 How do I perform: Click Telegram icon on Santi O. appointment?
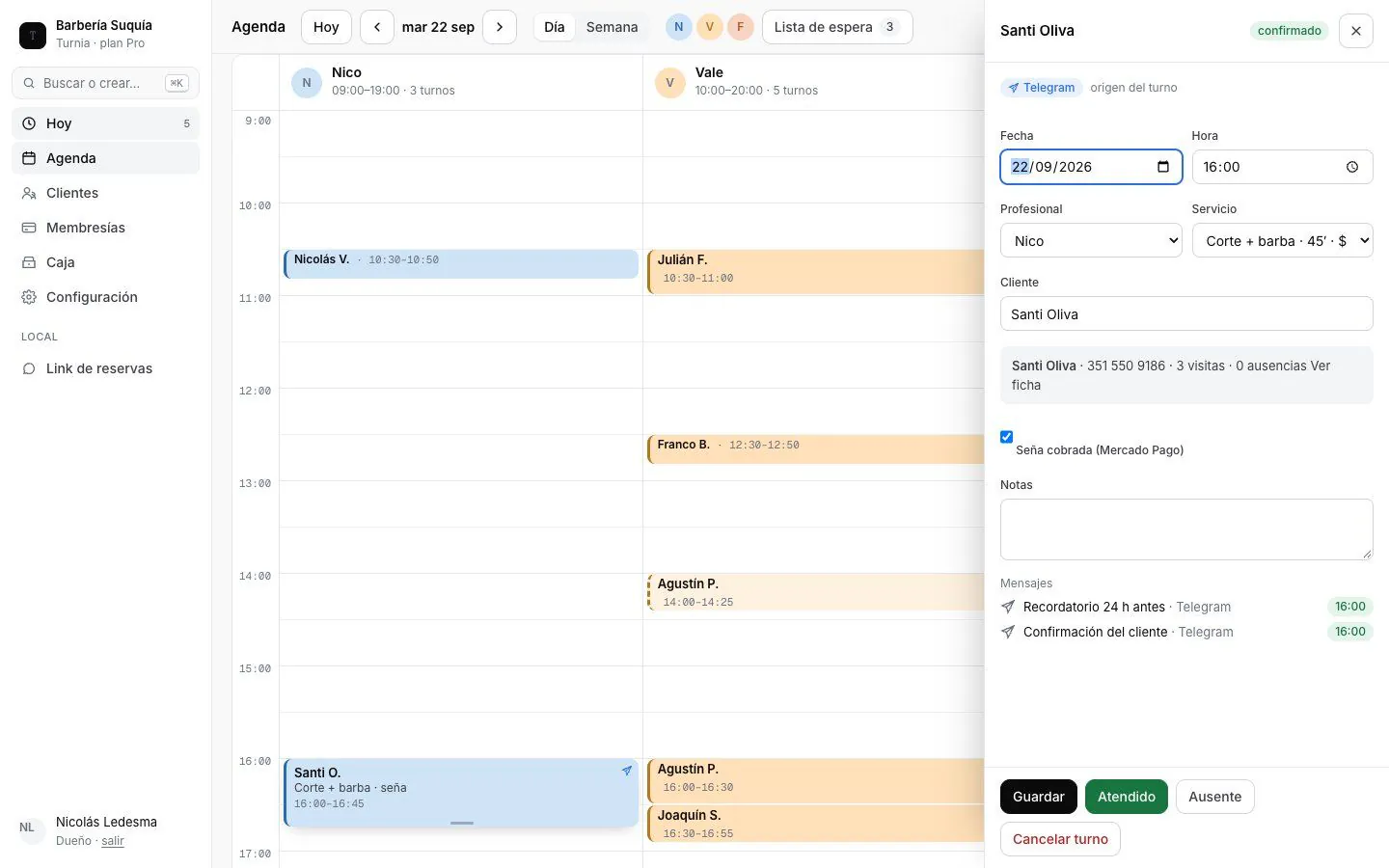(x=627, y=771)
